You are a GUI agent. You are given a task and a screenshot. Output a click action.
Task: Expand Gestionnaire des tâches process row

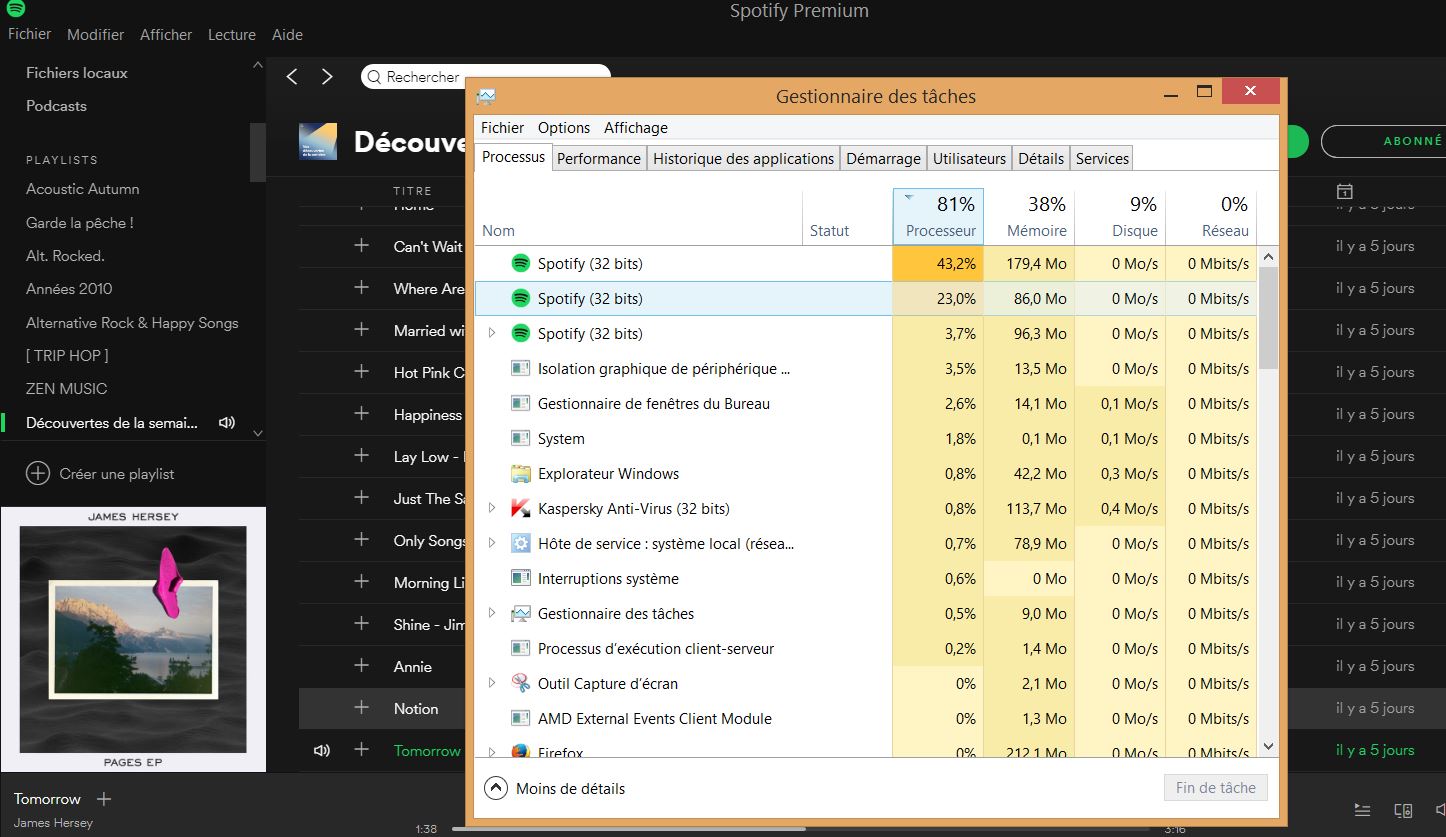point(491,613)
